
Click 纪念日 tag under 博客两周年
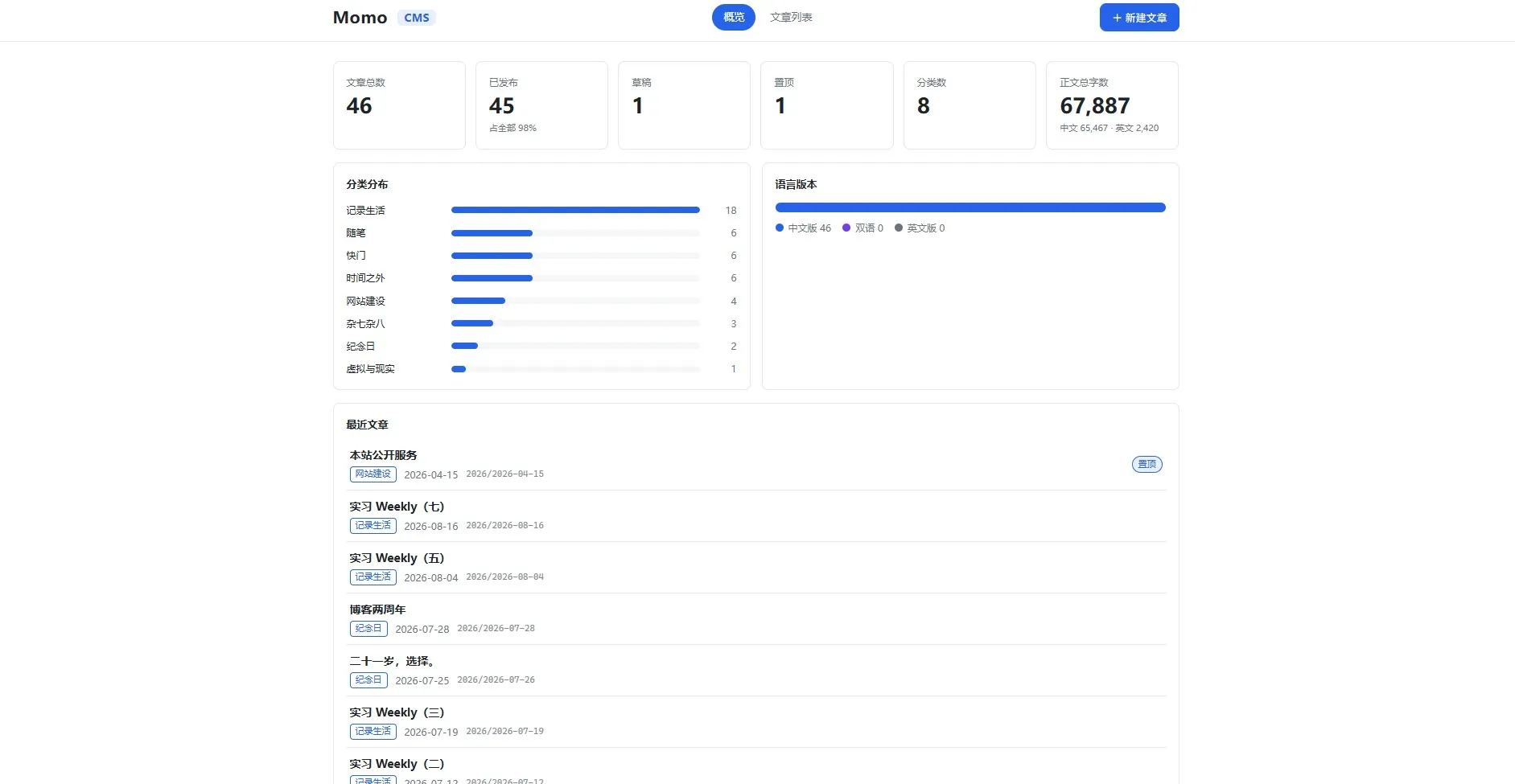(368, 629)
